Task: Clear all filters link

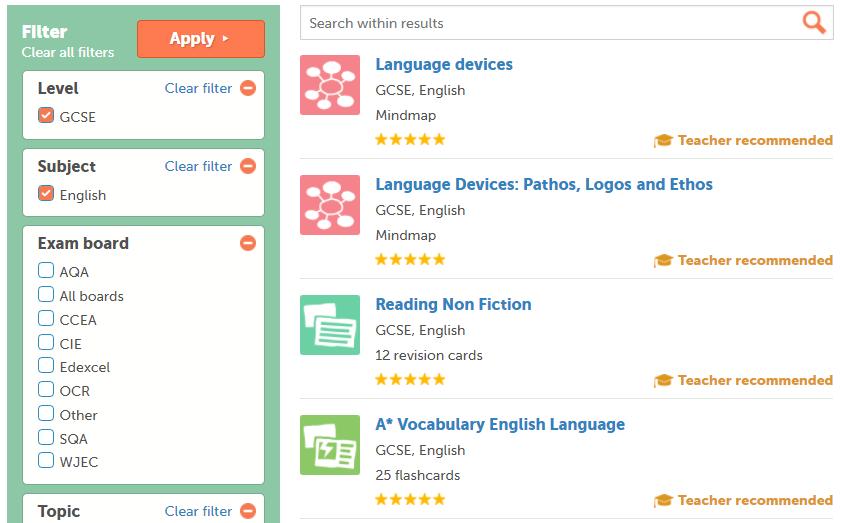Action: coord(68,52)
